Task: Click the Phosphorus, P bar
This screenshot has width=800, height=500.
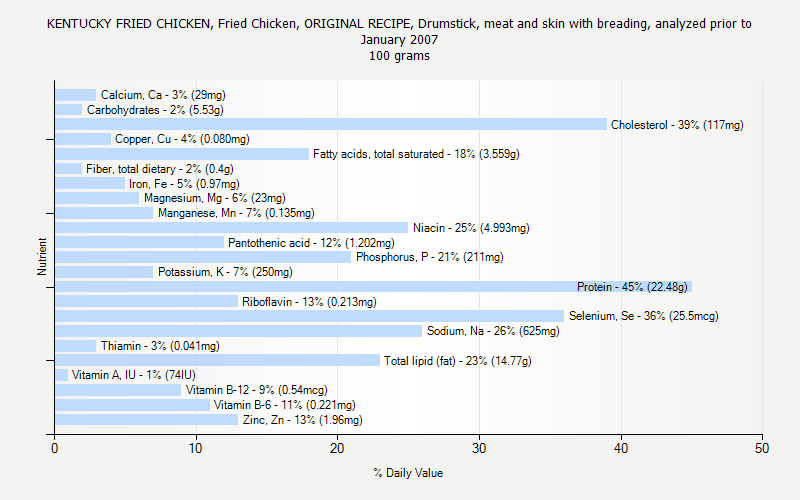Action: [203, 257]
